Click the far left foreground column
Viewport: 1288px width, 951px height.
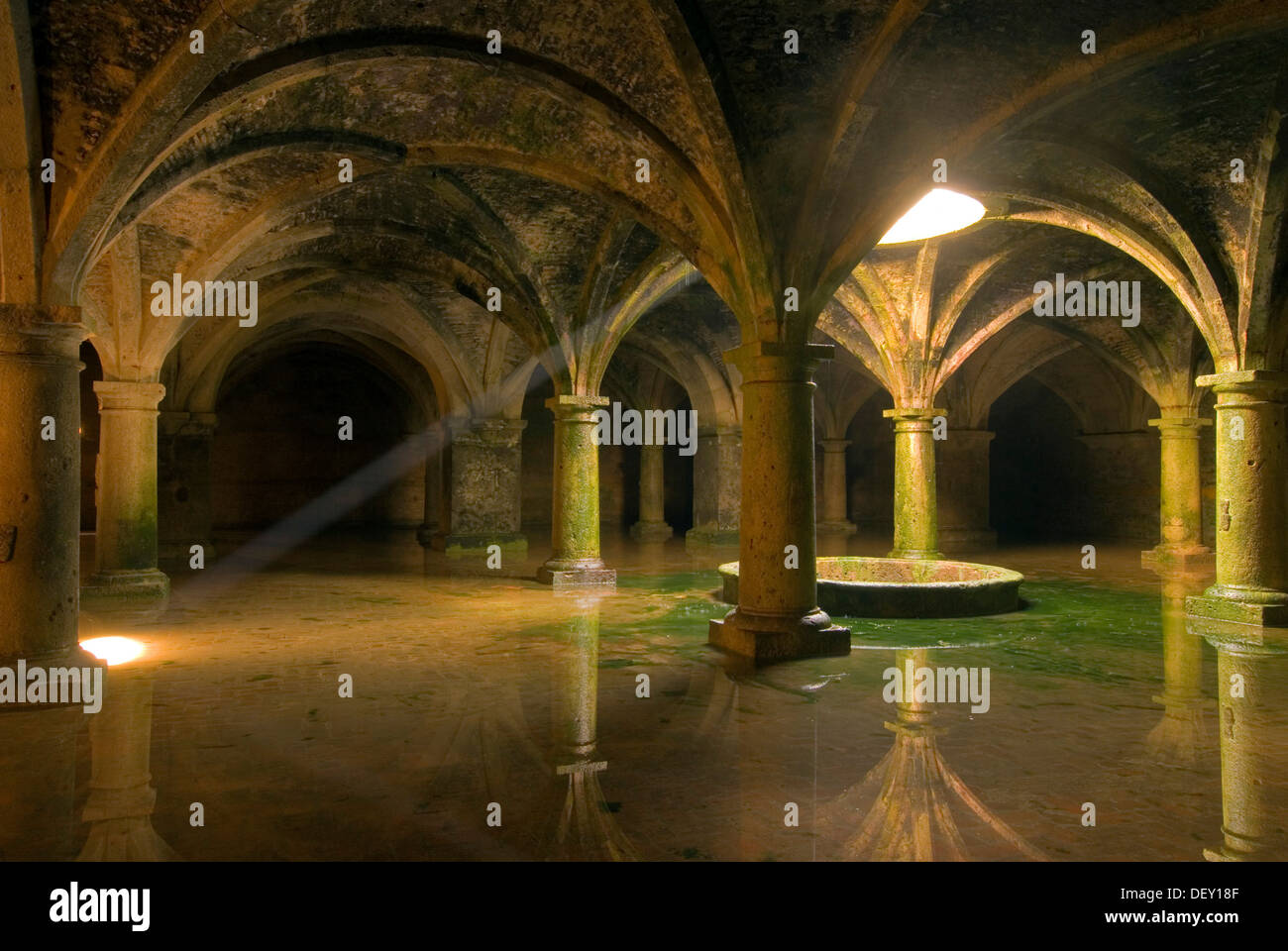point(38,485)
